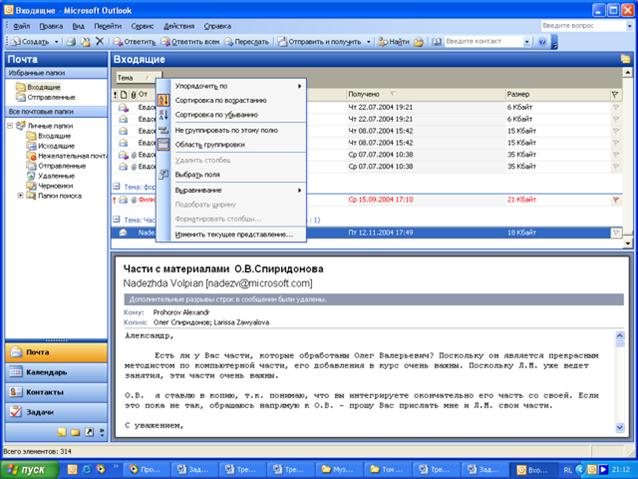Open the Справка menu
Screen dimensions: 638x479
point(217,26)
